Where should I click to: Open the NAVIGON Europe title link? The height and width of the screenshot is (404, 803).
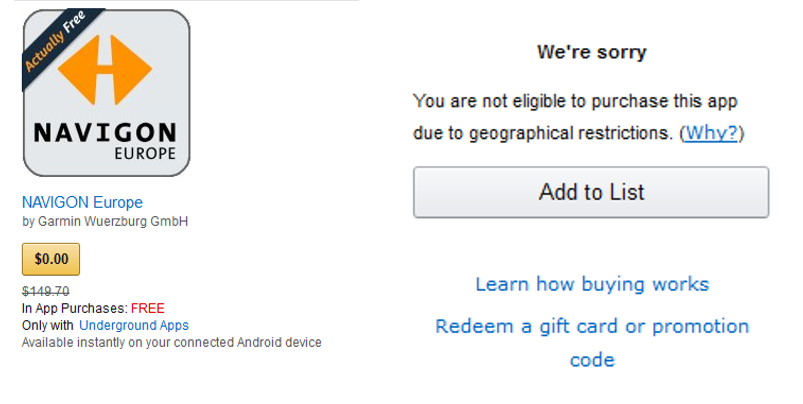(x=82, y=202)
